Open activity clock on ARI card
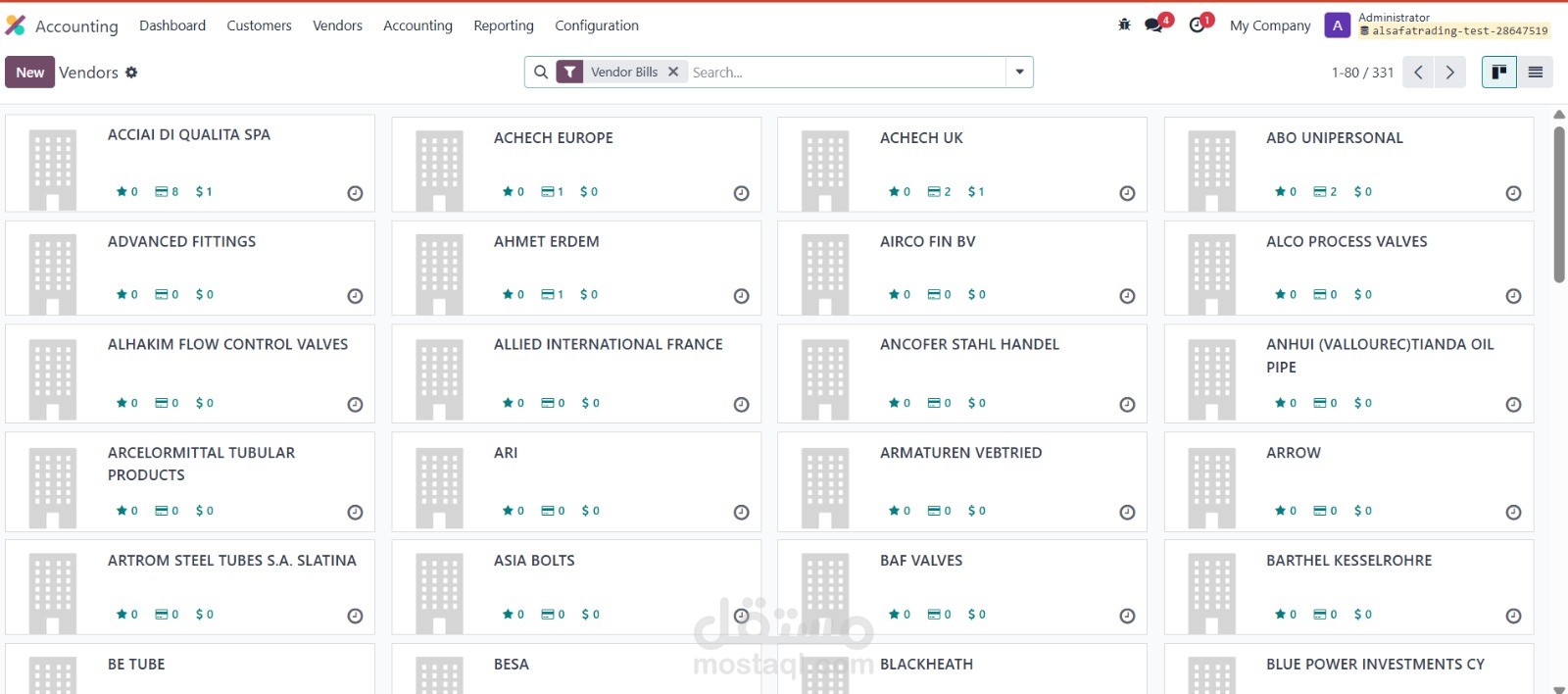Screen dimensions: 1568x694 742,513
